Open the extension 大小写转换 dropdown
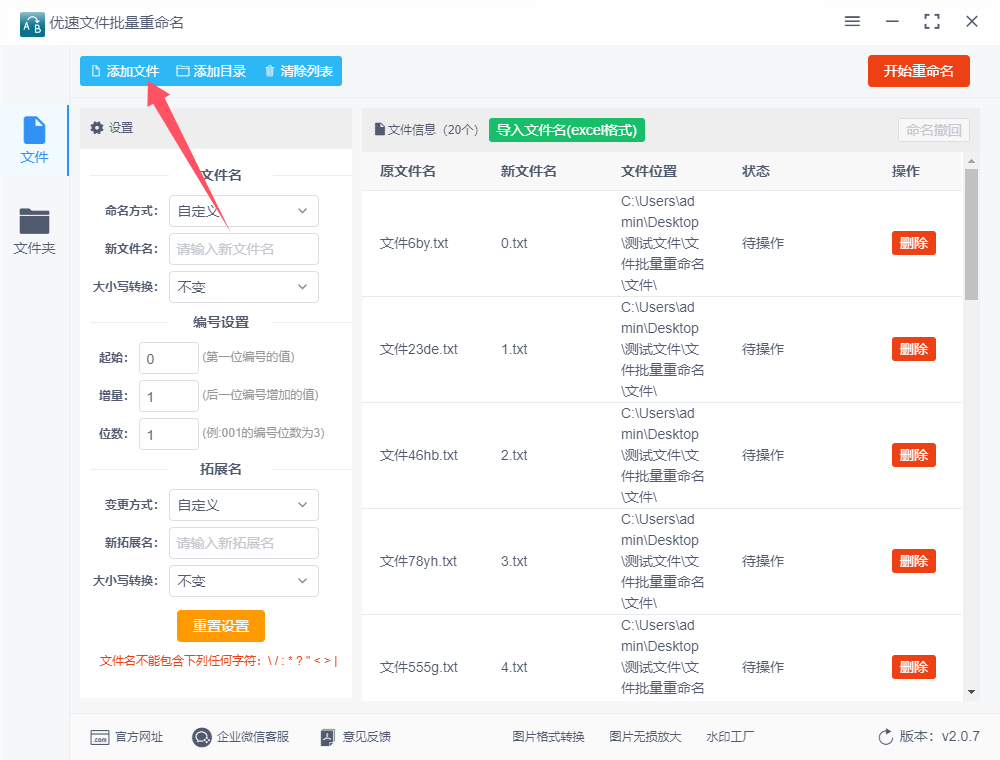 click(244, 581)
